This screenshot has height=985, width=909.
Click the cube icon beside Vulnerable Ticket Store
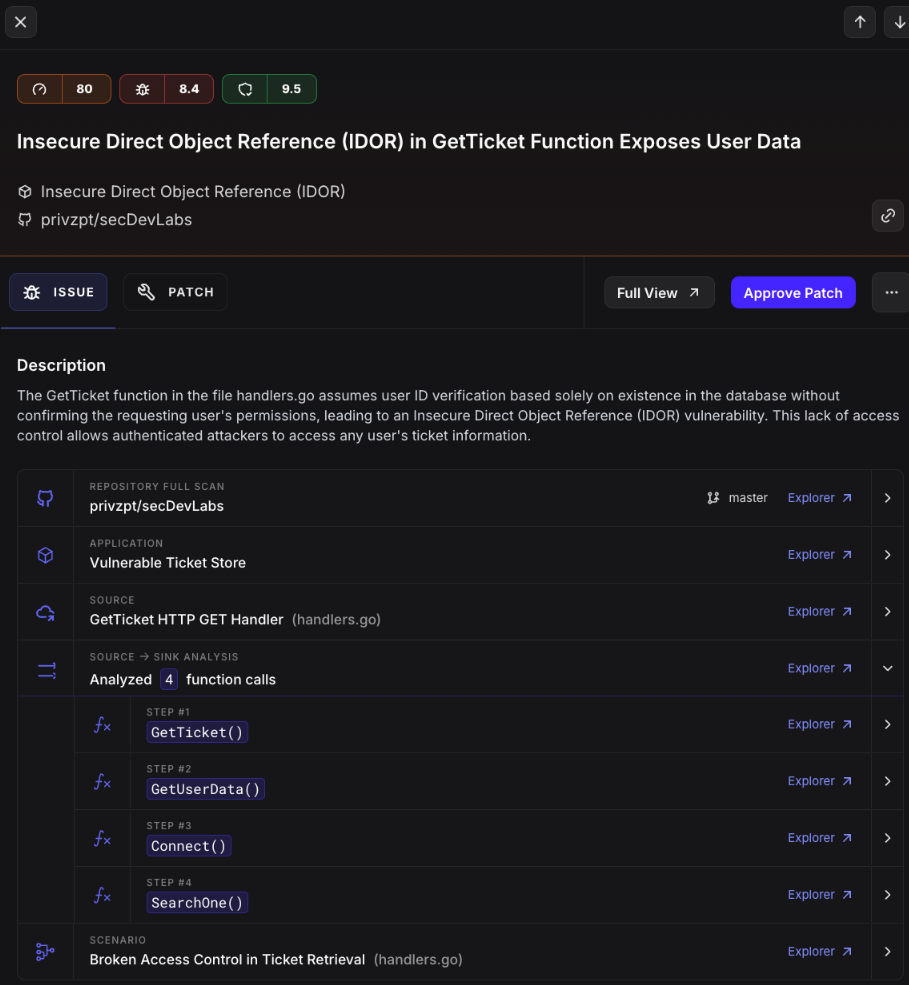[45, 555]
